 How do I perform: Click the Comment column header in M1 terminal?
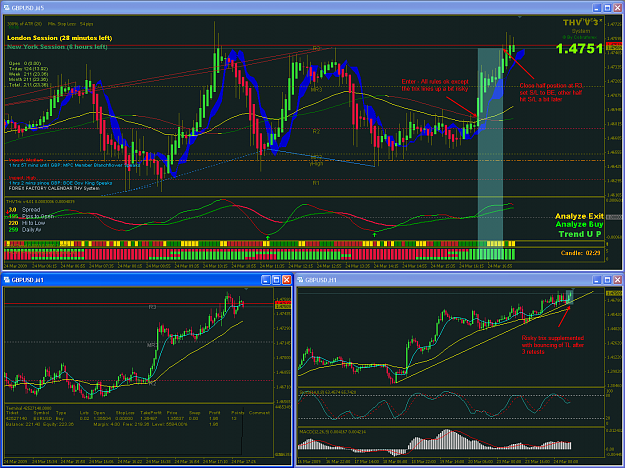click(259, 413)
